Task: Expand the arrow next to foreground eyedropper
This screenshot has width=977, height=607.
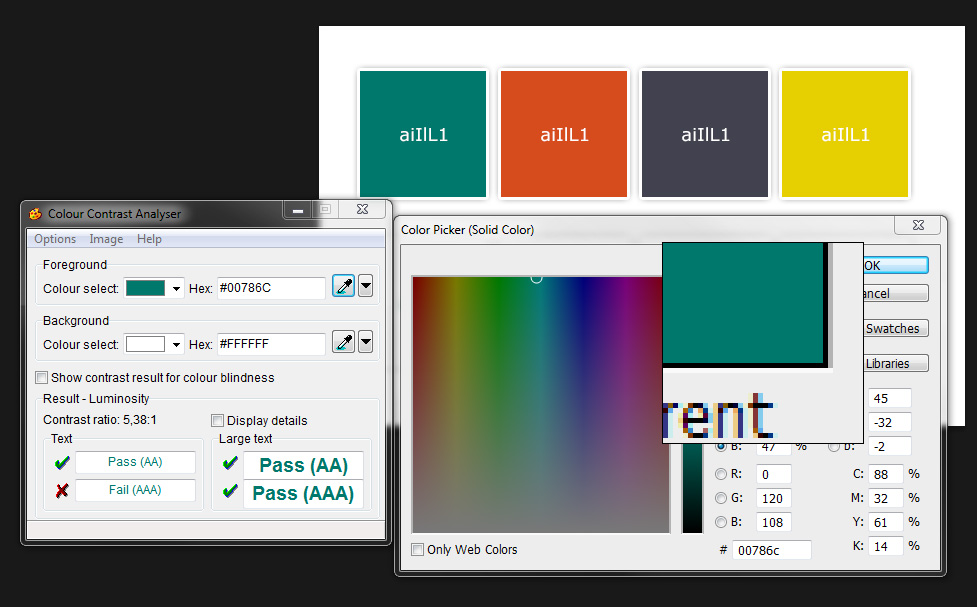Action: pyautogui.click(x=366, y=287)
